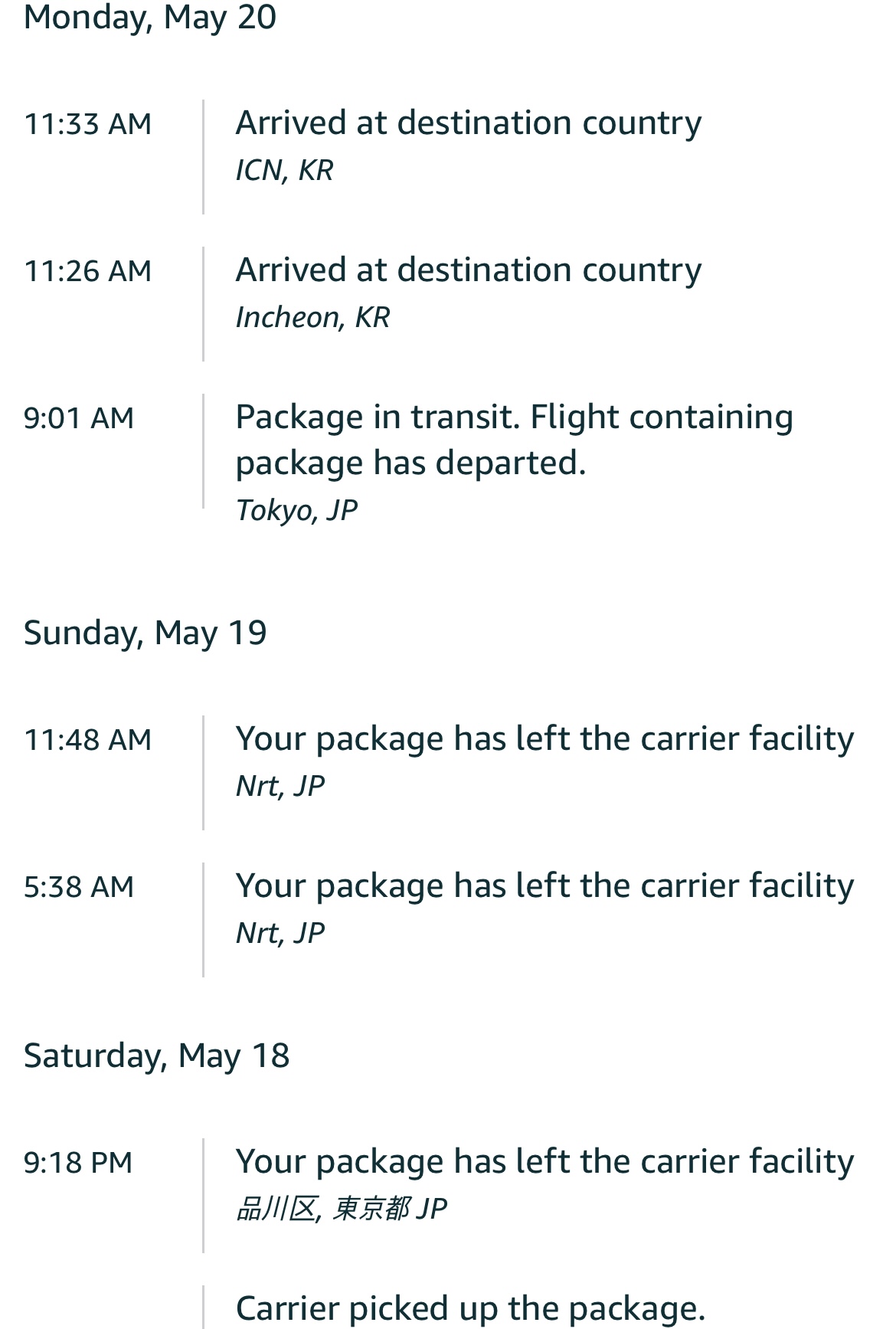The image size is (896, 1329).
Task: Tap the 品川区, 東京都 JP location text
Action: click(x=342, y=1209)
